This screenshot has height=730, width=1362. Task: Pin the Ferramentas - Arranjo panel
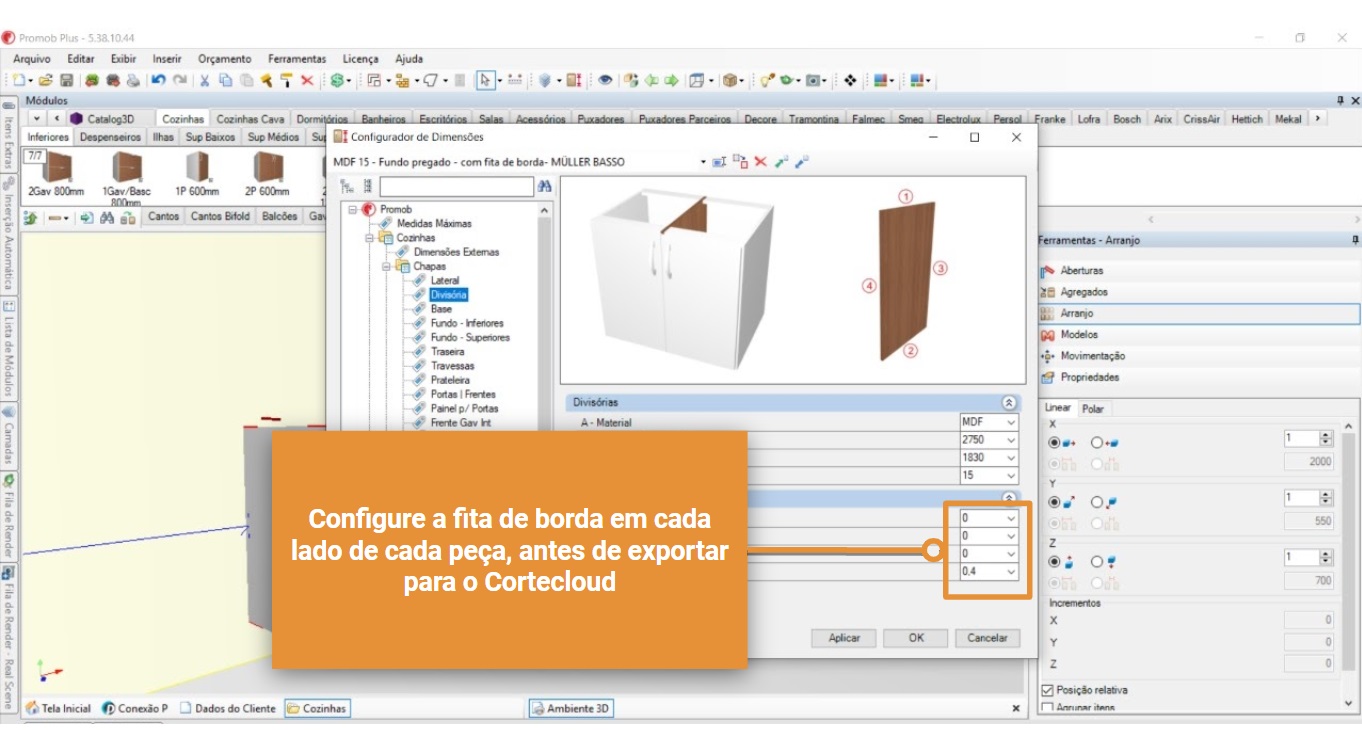1355,240
